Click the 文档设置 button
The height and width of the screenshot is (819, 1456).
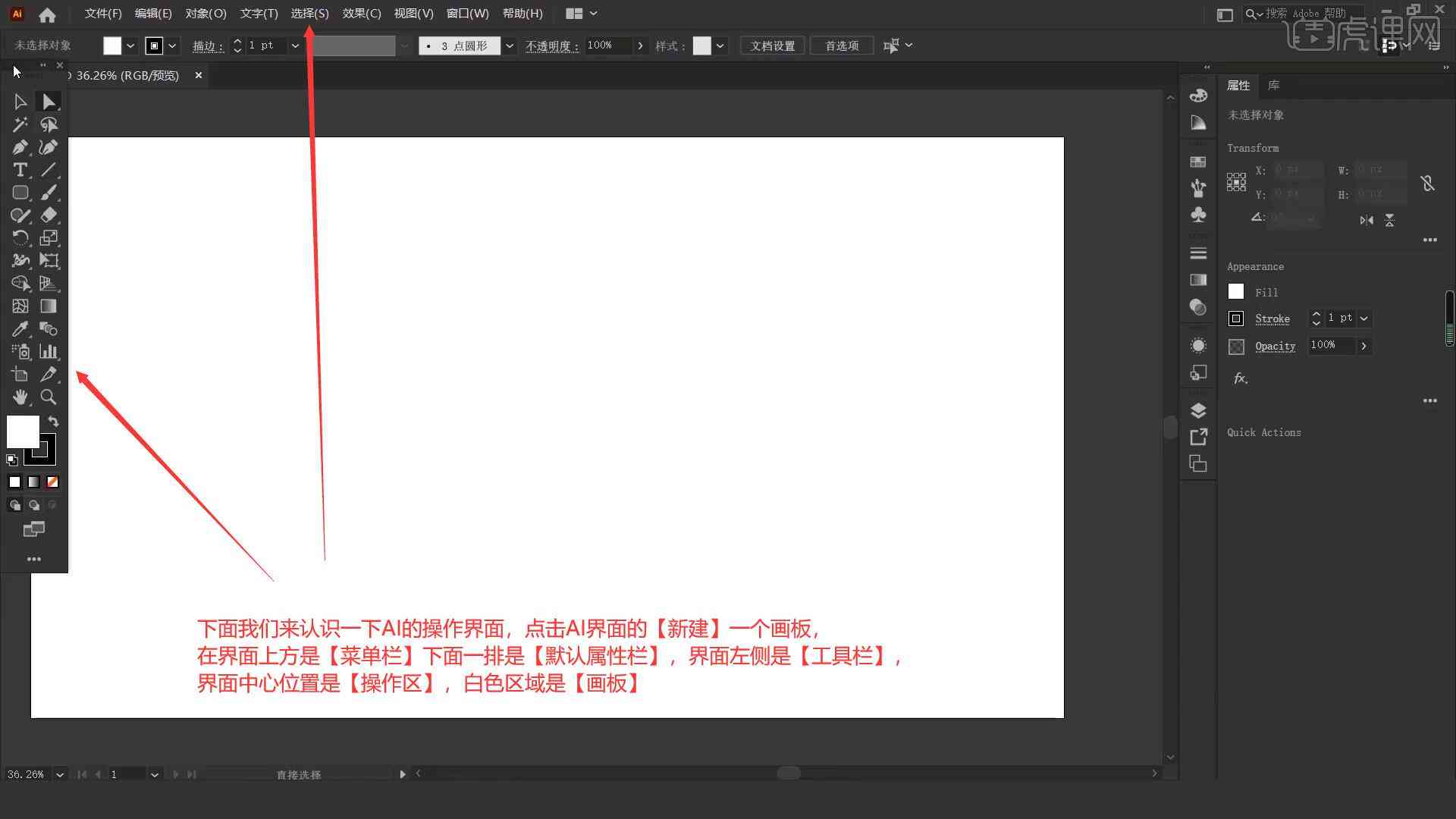774,45
